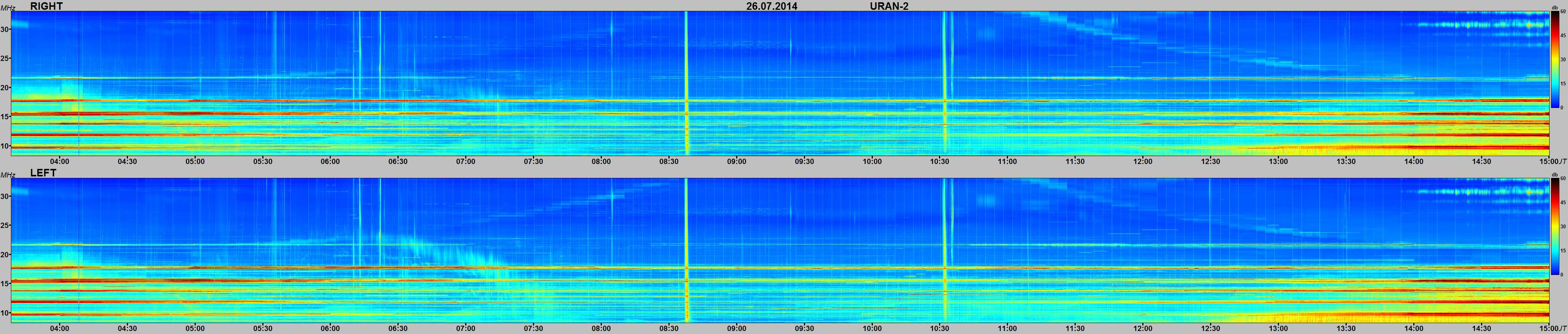Click the 25 MHz axis label on LEFT panel
Image resolution: width=1568 pixels, height=334 pixels.
(5, 226)
